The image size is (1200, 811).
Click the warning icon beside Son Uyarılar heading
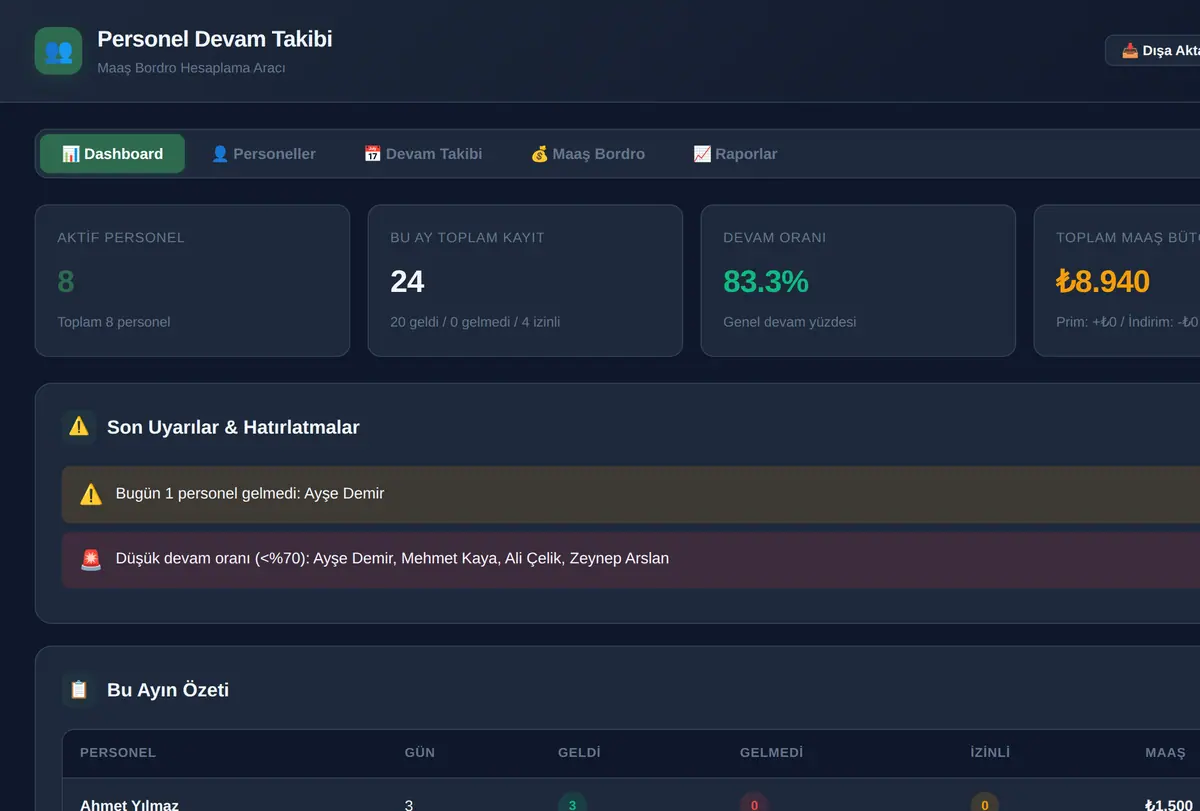[79, 427]
